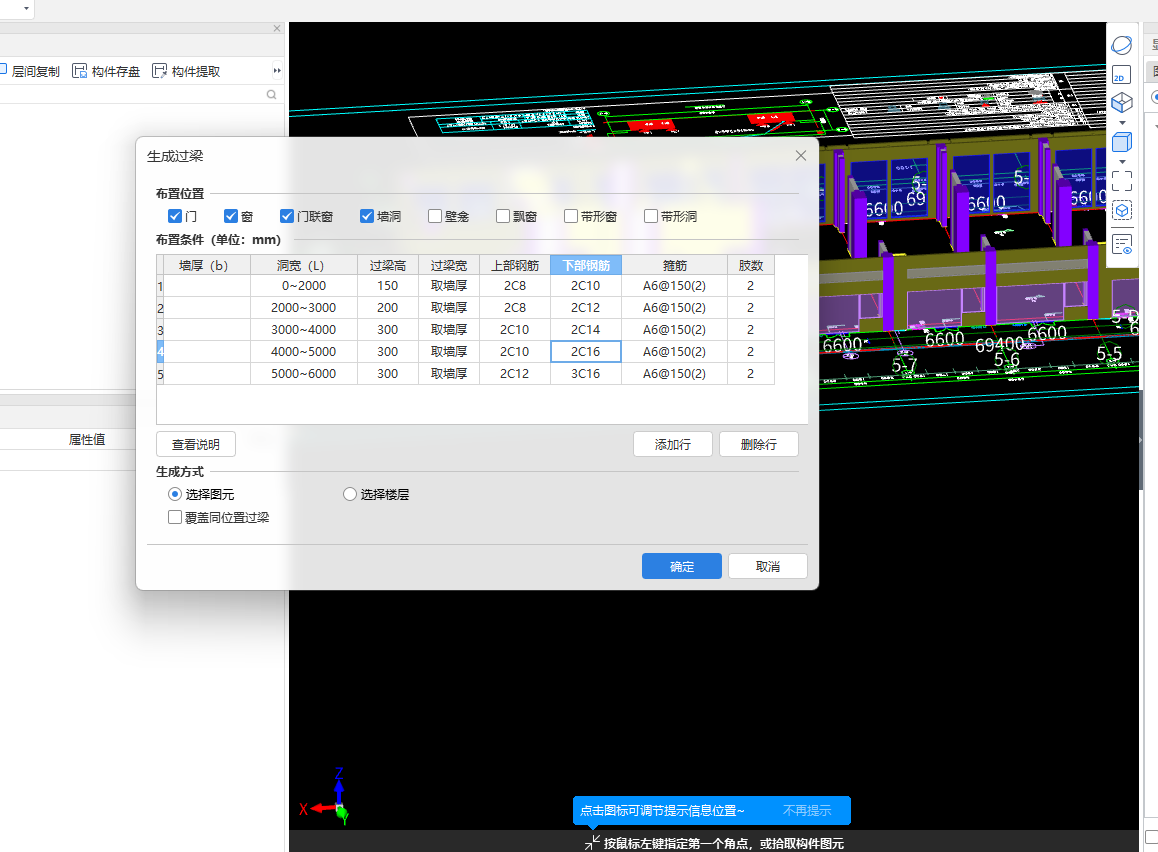Screen dimensions: 1158x852
Task: Uncheck the 墙洞 checkbox
Action: [x=366, y=216]
